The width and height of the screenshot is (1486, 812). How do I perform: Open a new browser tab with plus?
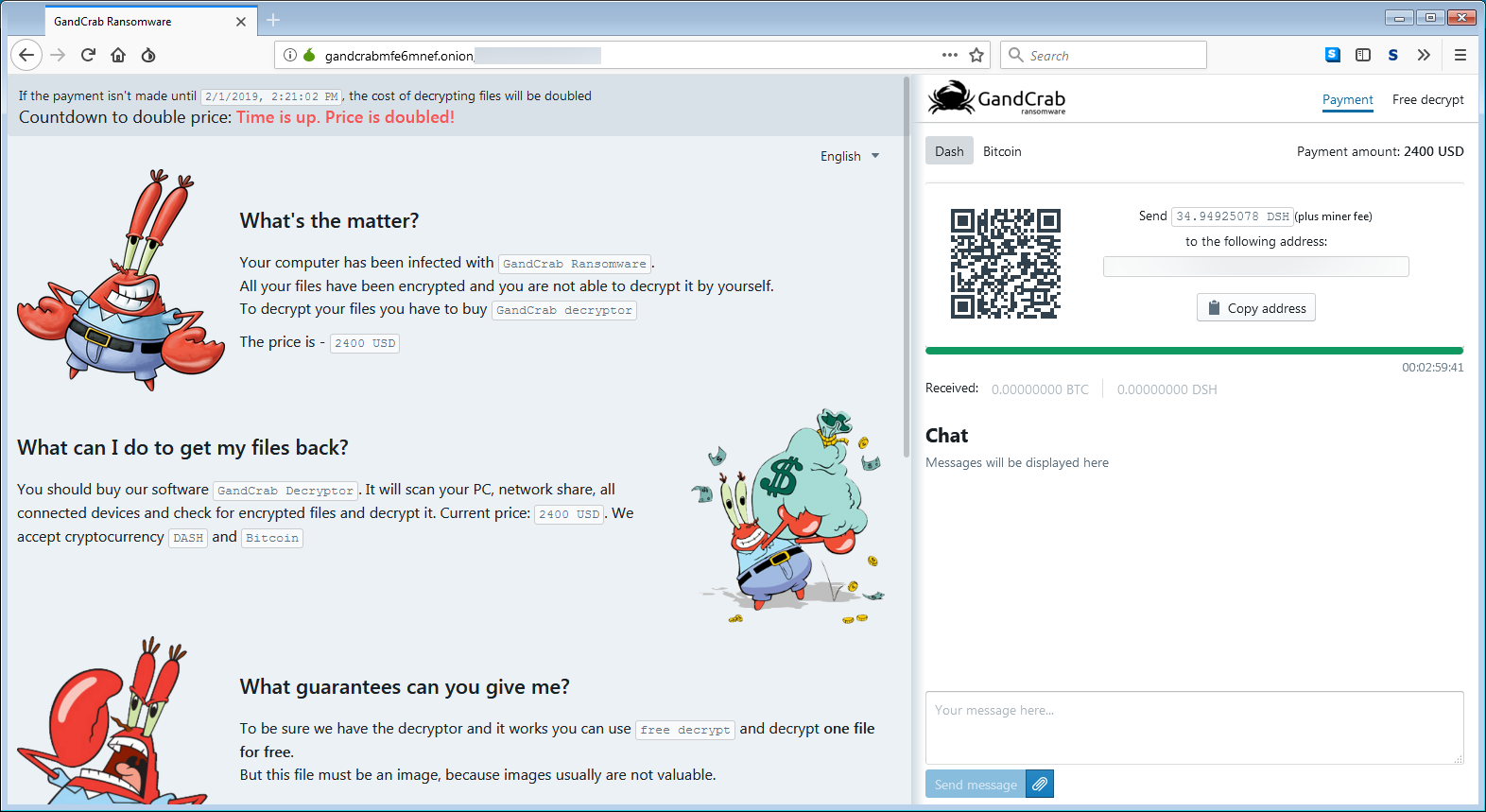click(x=273, y=20)
